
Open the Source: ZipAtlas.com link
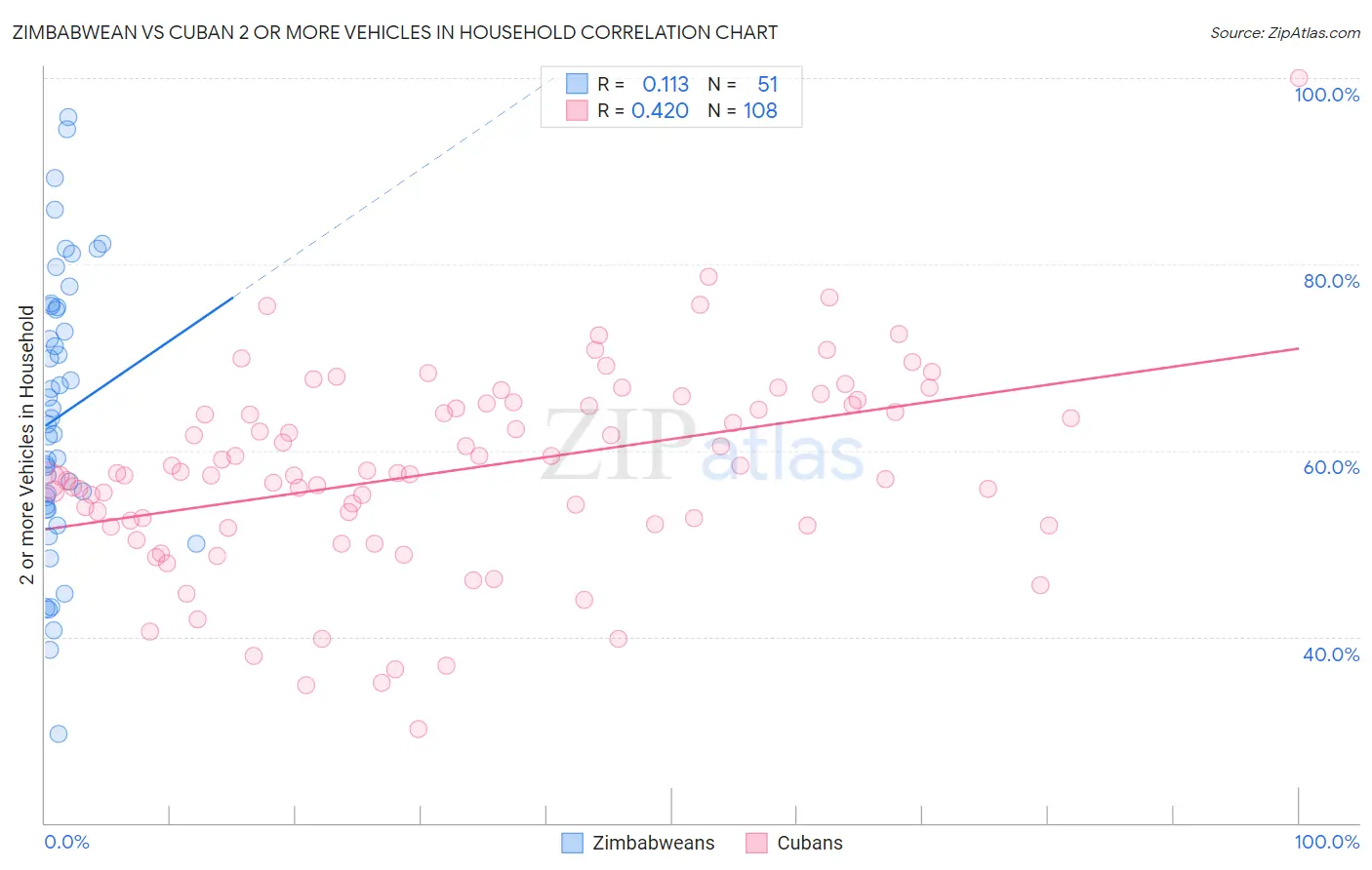point(1285,33)
